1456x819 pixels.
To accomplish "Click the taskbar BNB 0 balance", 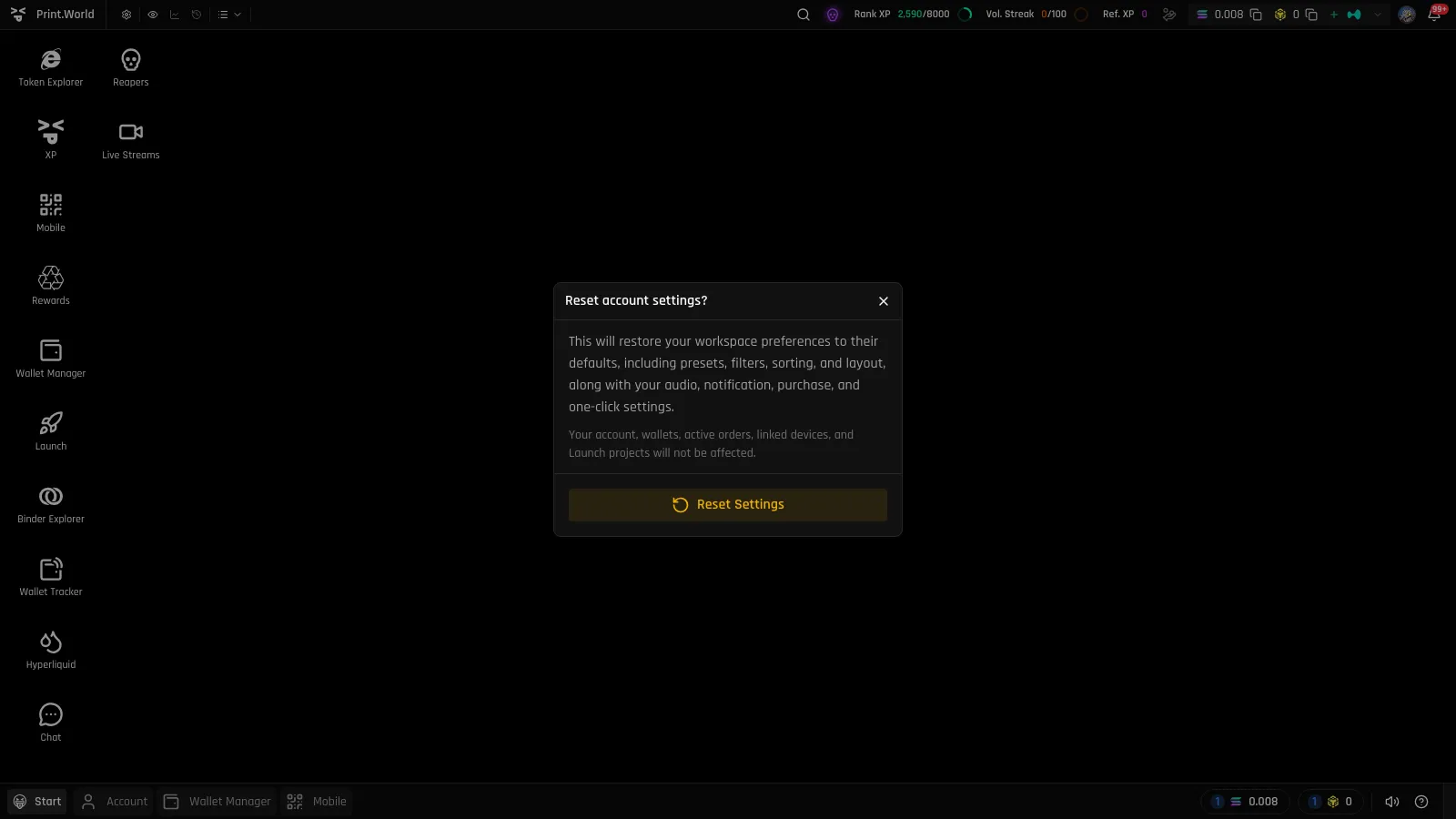I will coord(1330,802).
